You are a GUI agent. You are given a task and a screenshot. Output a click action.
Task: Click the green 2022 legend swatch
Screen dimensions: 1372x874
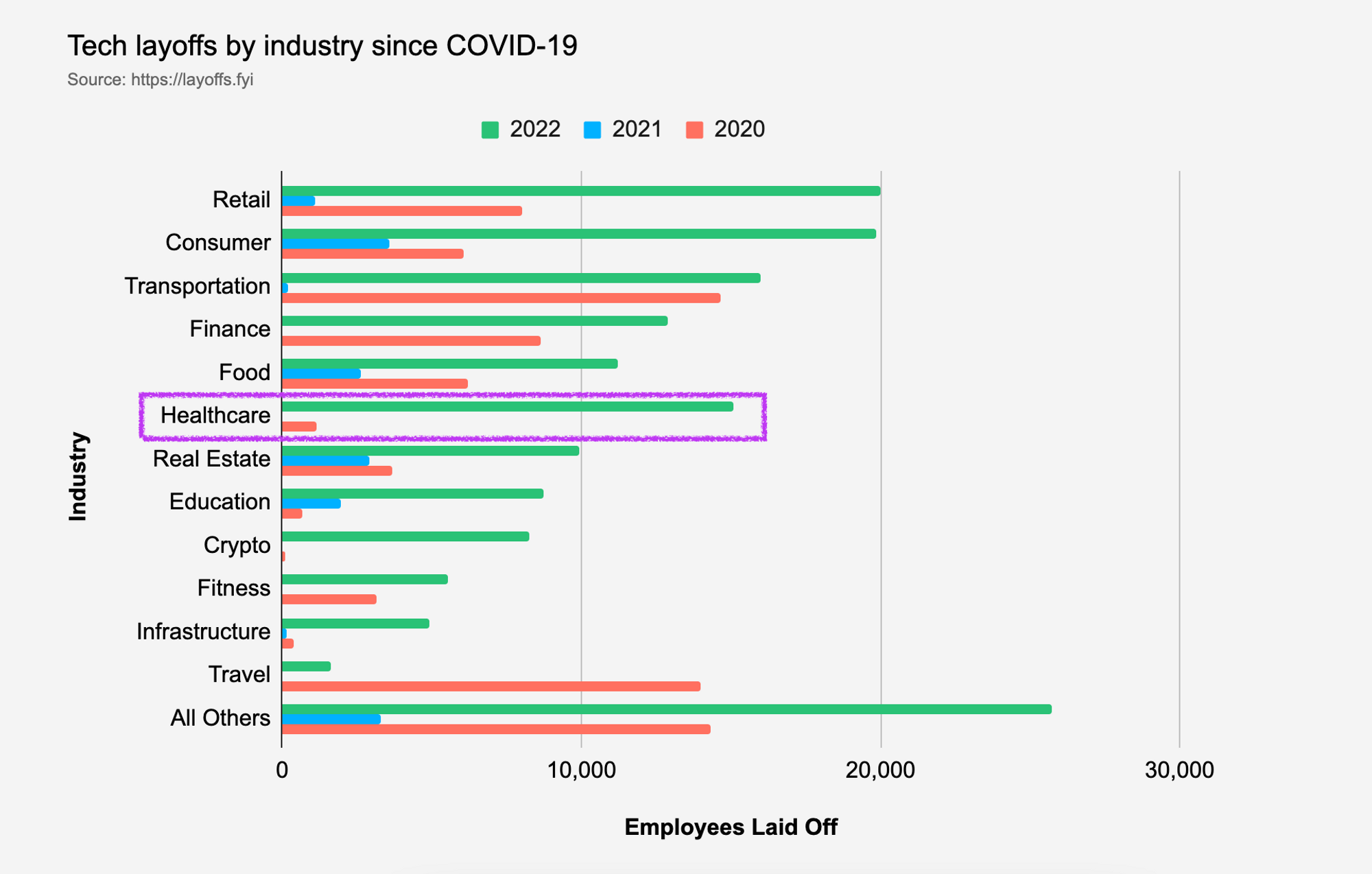coord(490,130)
